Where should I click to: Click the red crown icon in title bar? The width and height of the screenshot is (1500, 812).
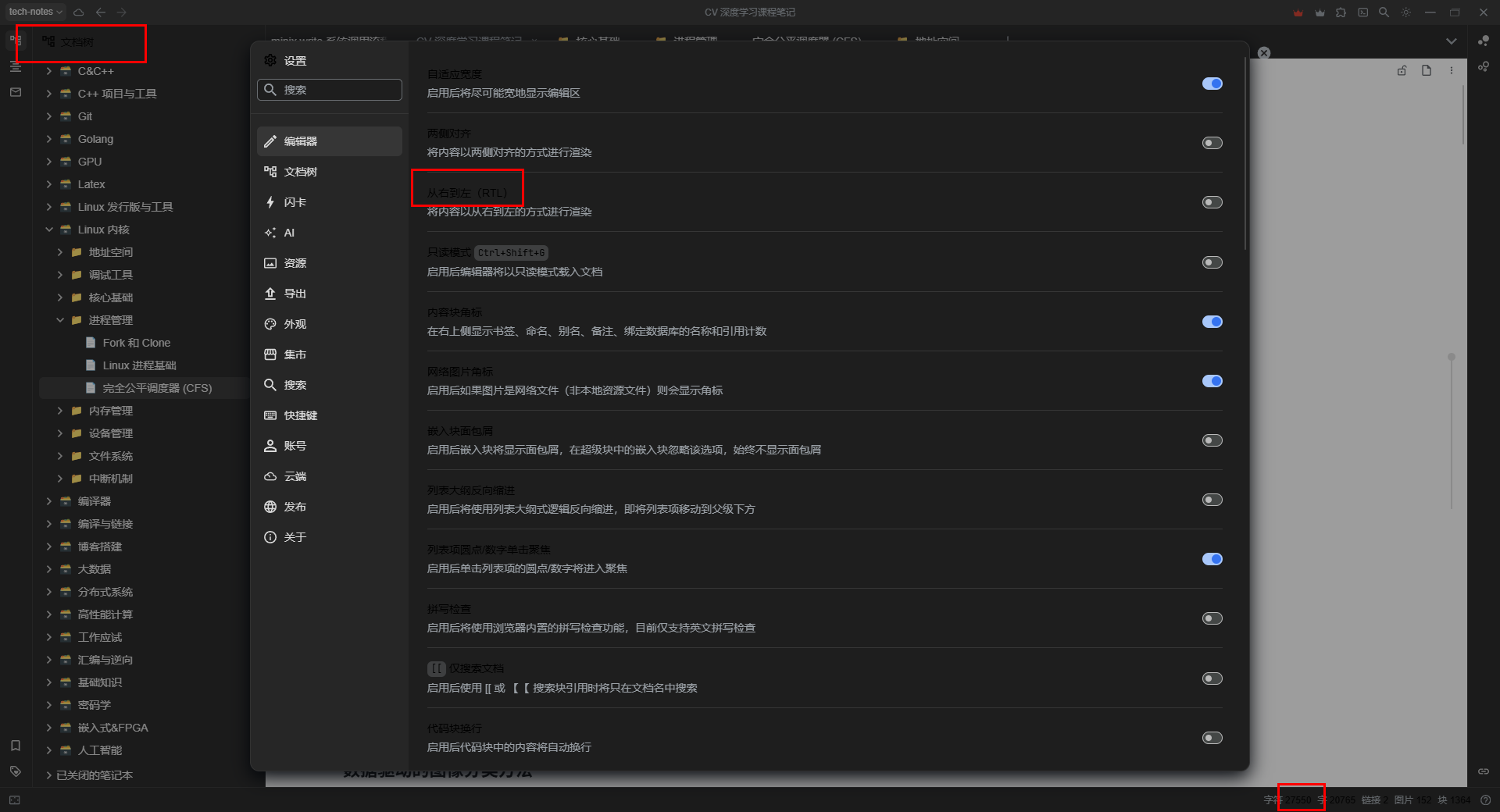(1298, 12)
